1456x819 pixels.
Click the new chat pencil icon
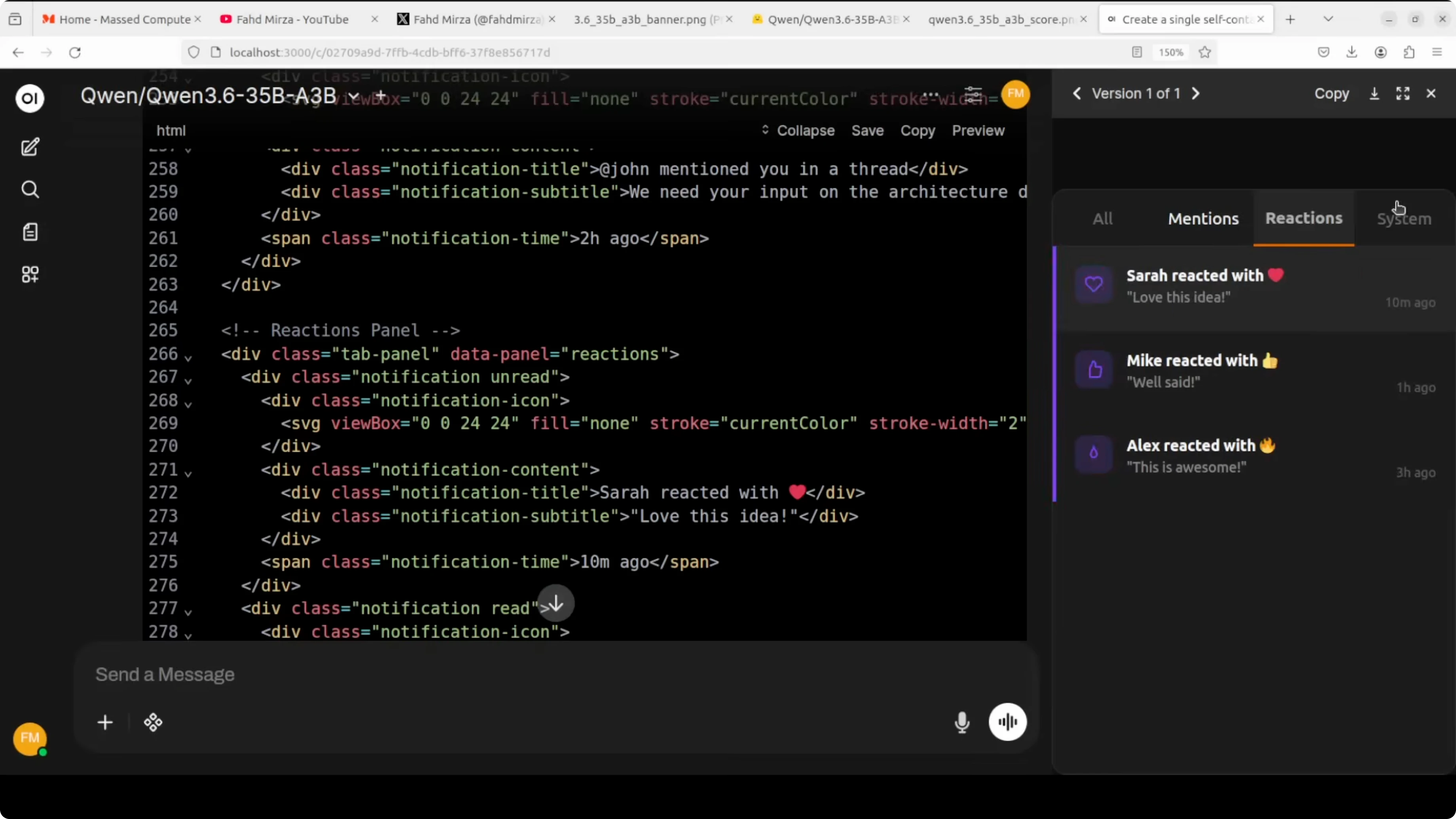pos(30,147)
